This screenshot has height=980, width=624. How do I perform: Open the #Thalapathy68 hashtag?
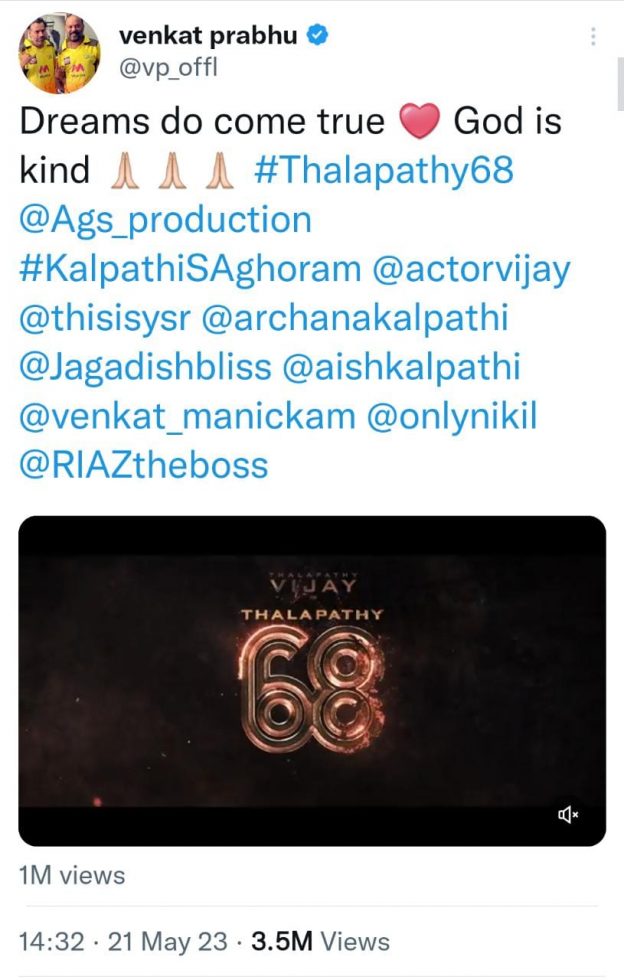(384, 170)
